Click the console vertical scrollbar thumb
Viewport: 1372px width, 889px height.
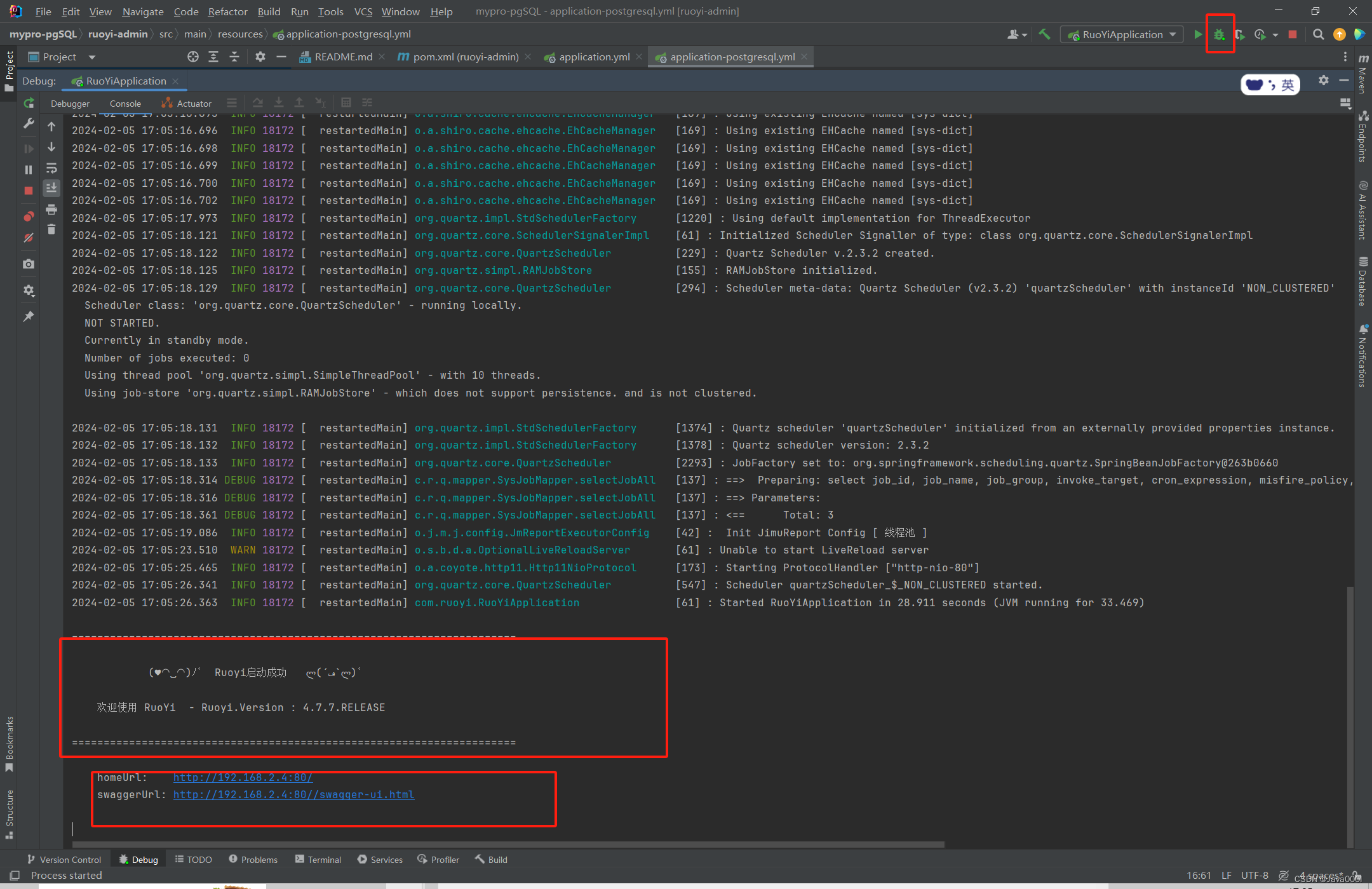pos(1350,717)
